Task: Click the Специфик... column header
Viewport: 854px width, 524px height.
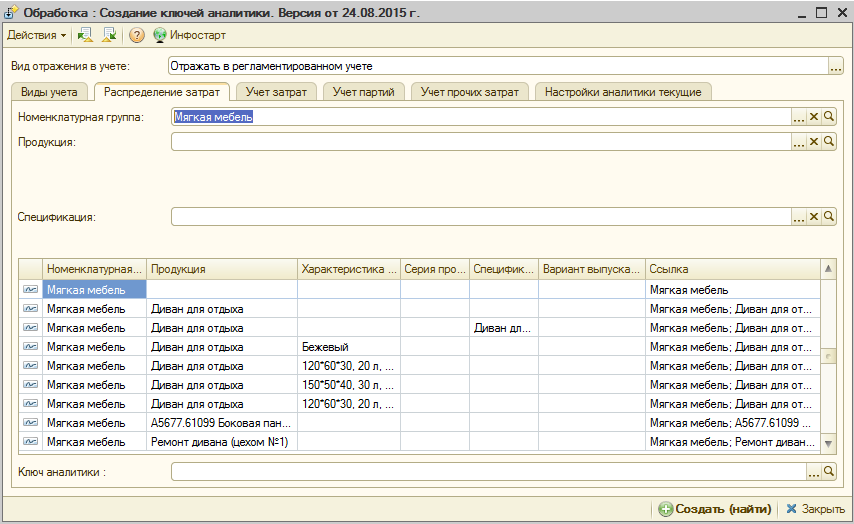Action: 503,269
